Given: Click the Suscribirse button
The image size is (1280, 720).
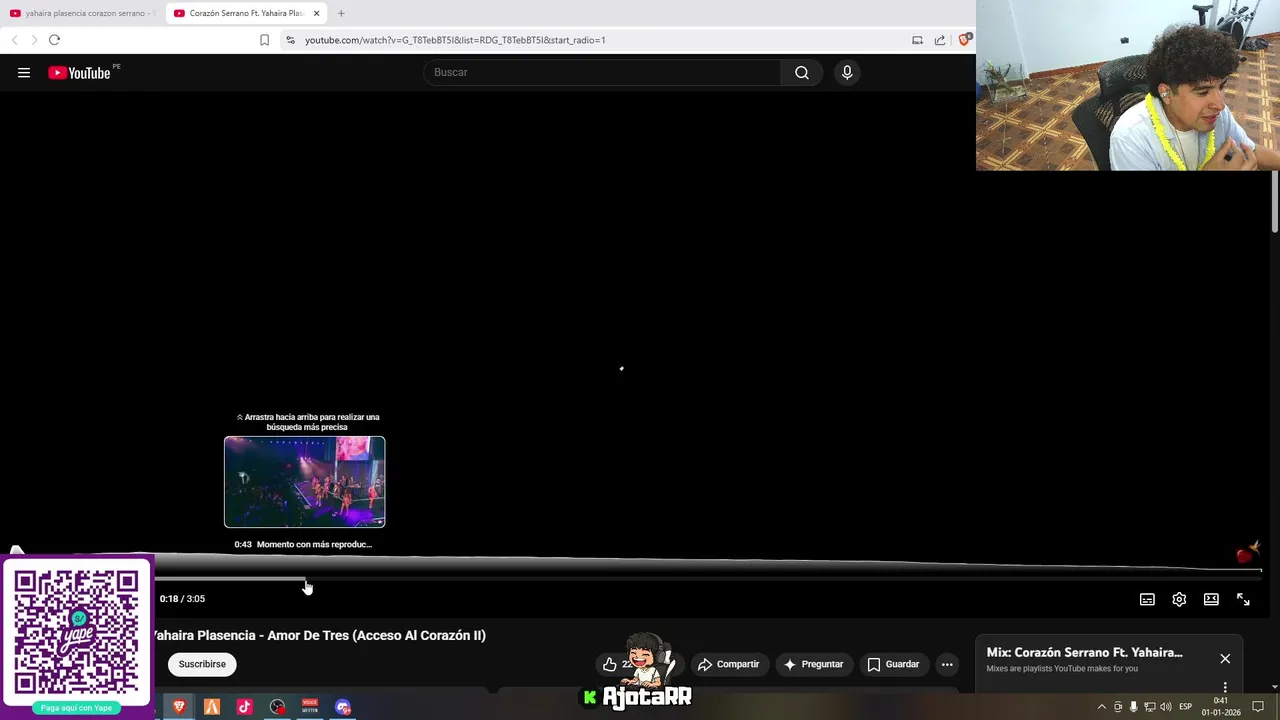Looking at the screenshot, I should pyautogui.click(x=202, y=664).
